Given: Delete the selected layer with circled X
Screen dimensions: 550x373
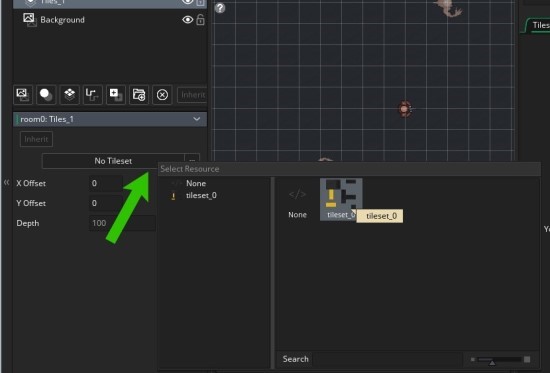Looking at the screenshot, I should pyautogui.click(x=162, y=94).
